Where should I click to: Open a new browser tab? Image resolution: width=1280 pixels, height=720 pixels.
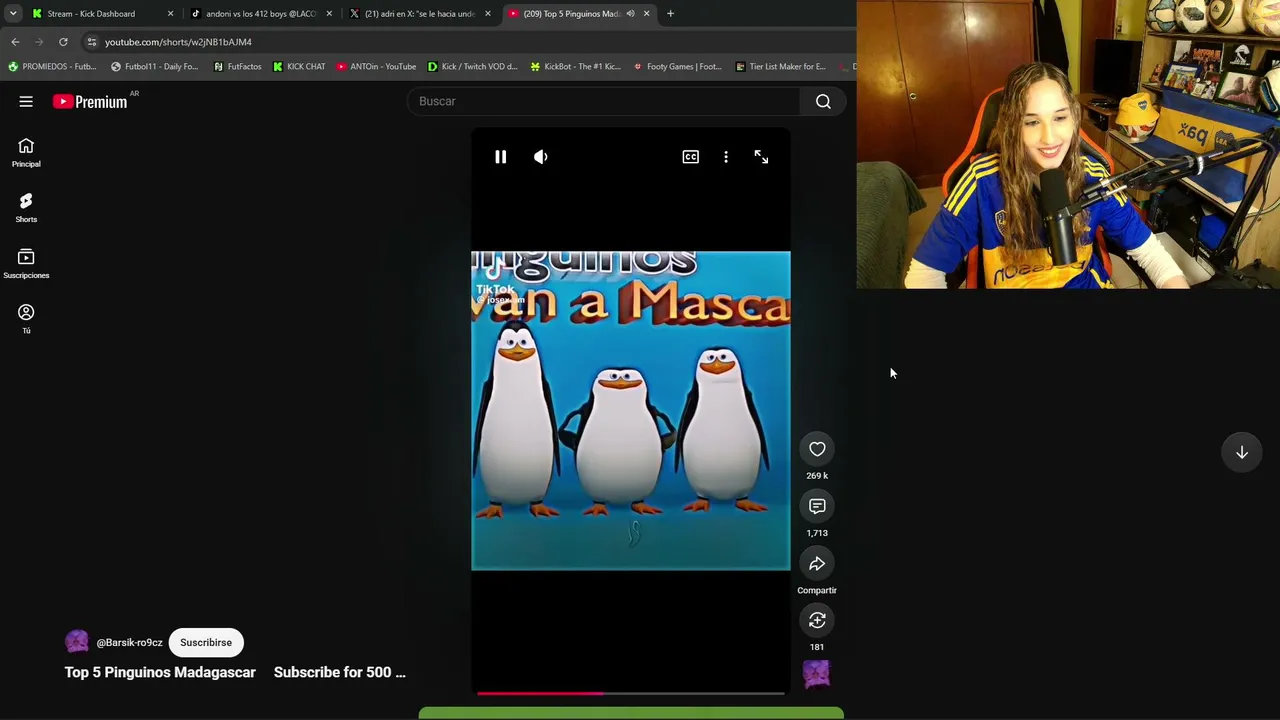coord(670,14)
